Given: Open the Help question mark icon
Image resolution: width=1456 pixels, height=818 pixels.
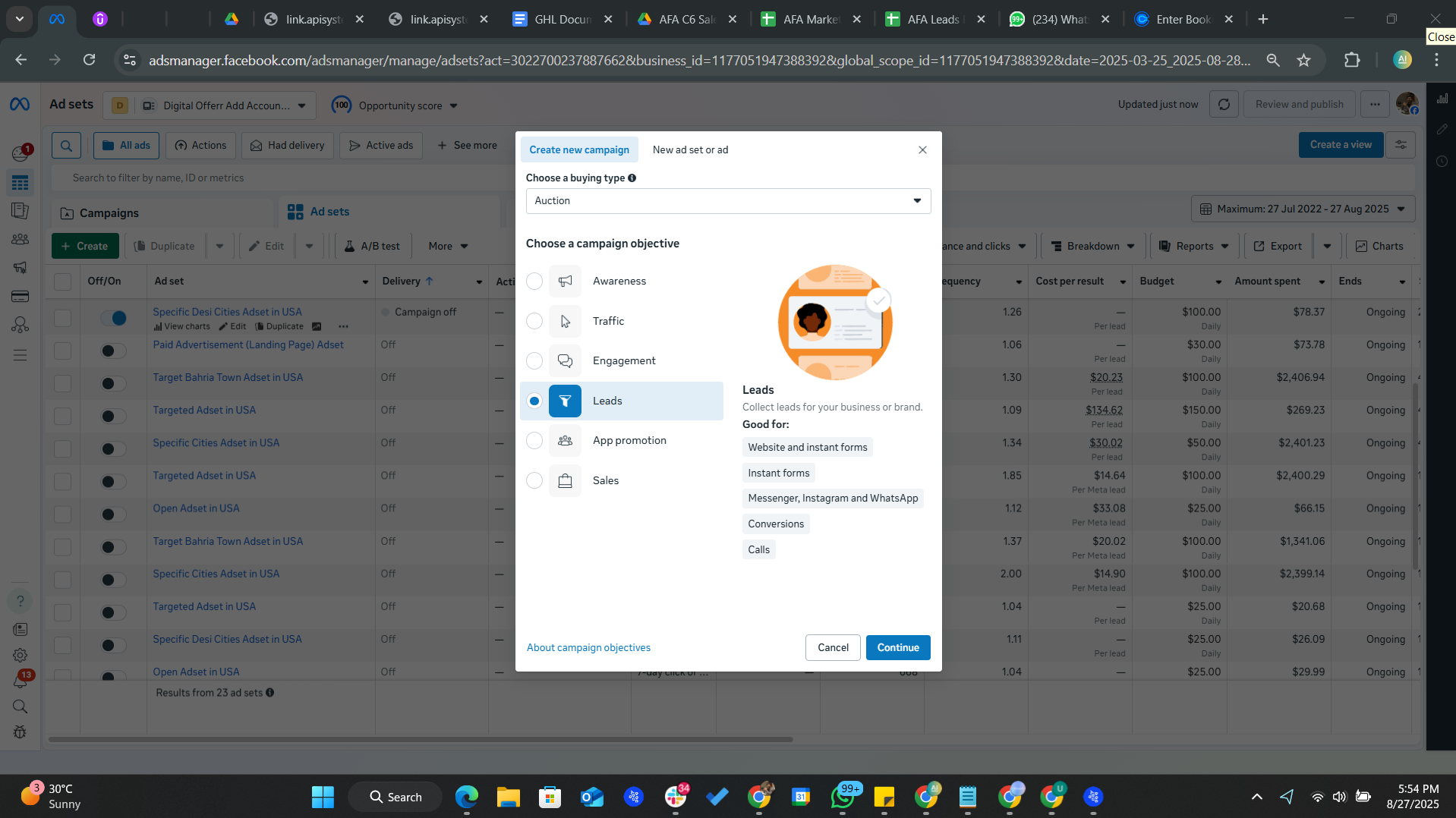Looking at the screenshot, I should [20, 601].
